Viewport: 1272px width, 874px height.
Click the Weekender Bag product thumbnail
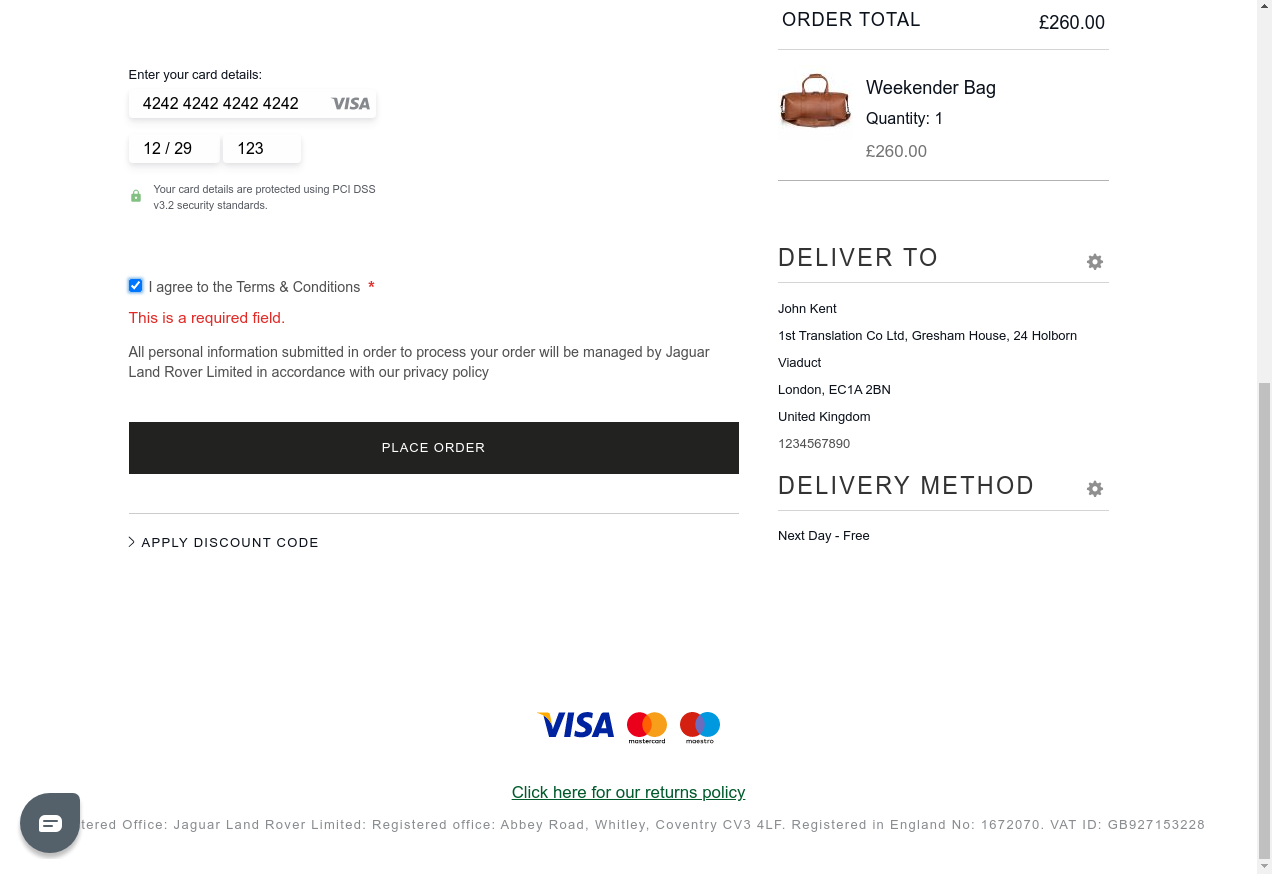pos(815,102)
